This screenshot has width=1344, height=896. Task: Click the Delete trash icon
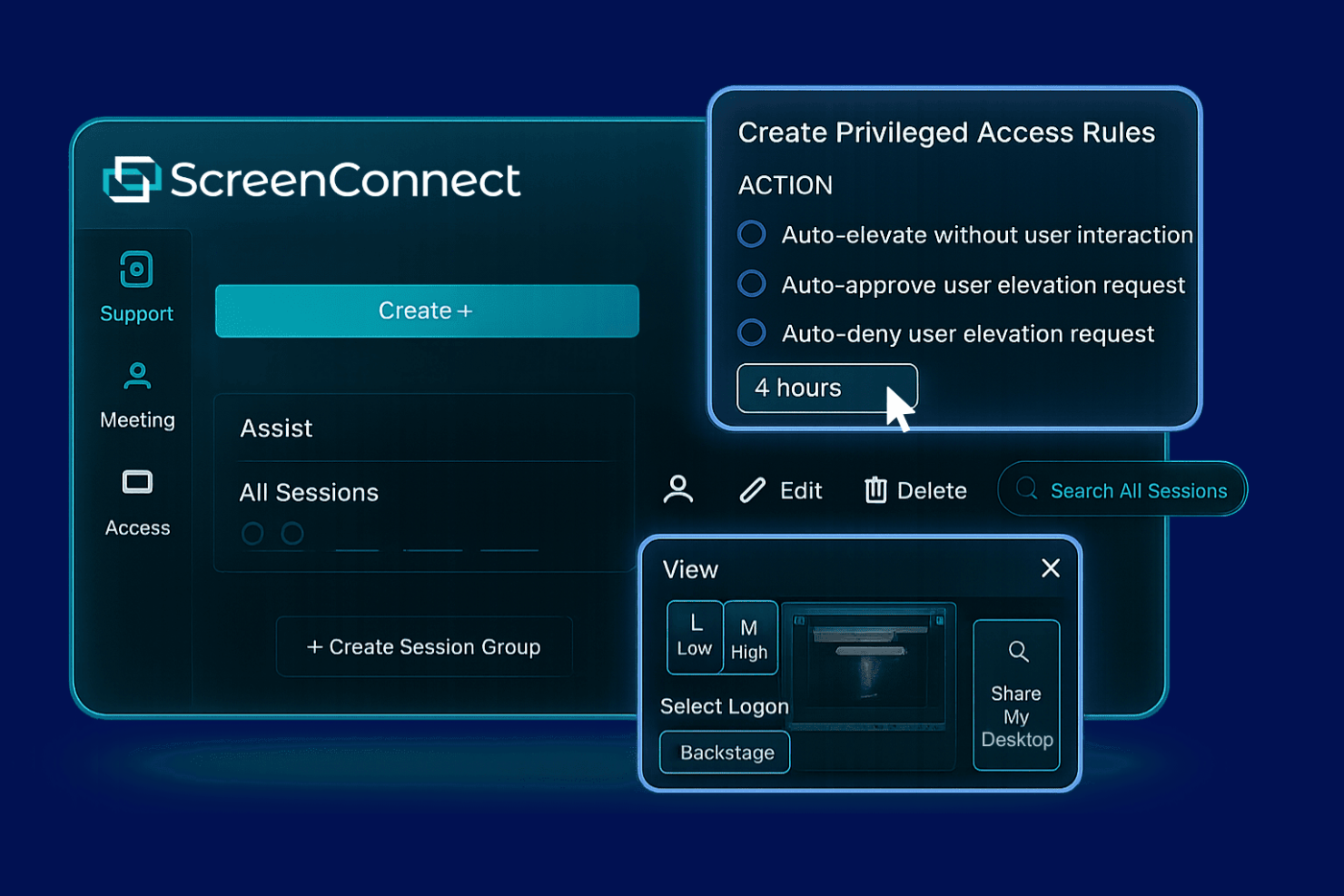tap(875, 489)
